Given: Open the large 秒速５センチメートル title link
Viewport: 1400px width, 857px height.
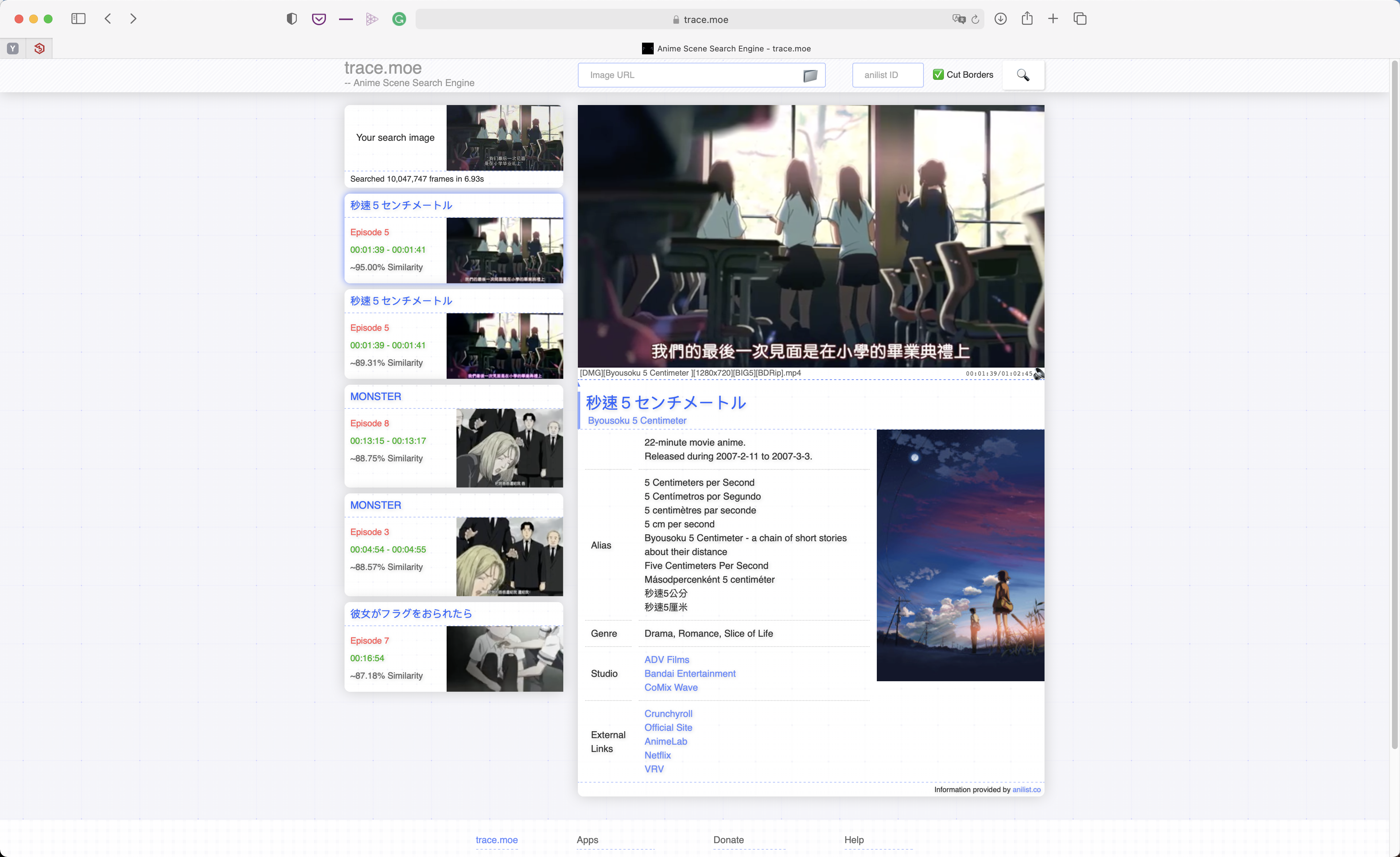Looking at the screenshot, I should (x=665, y=402).
